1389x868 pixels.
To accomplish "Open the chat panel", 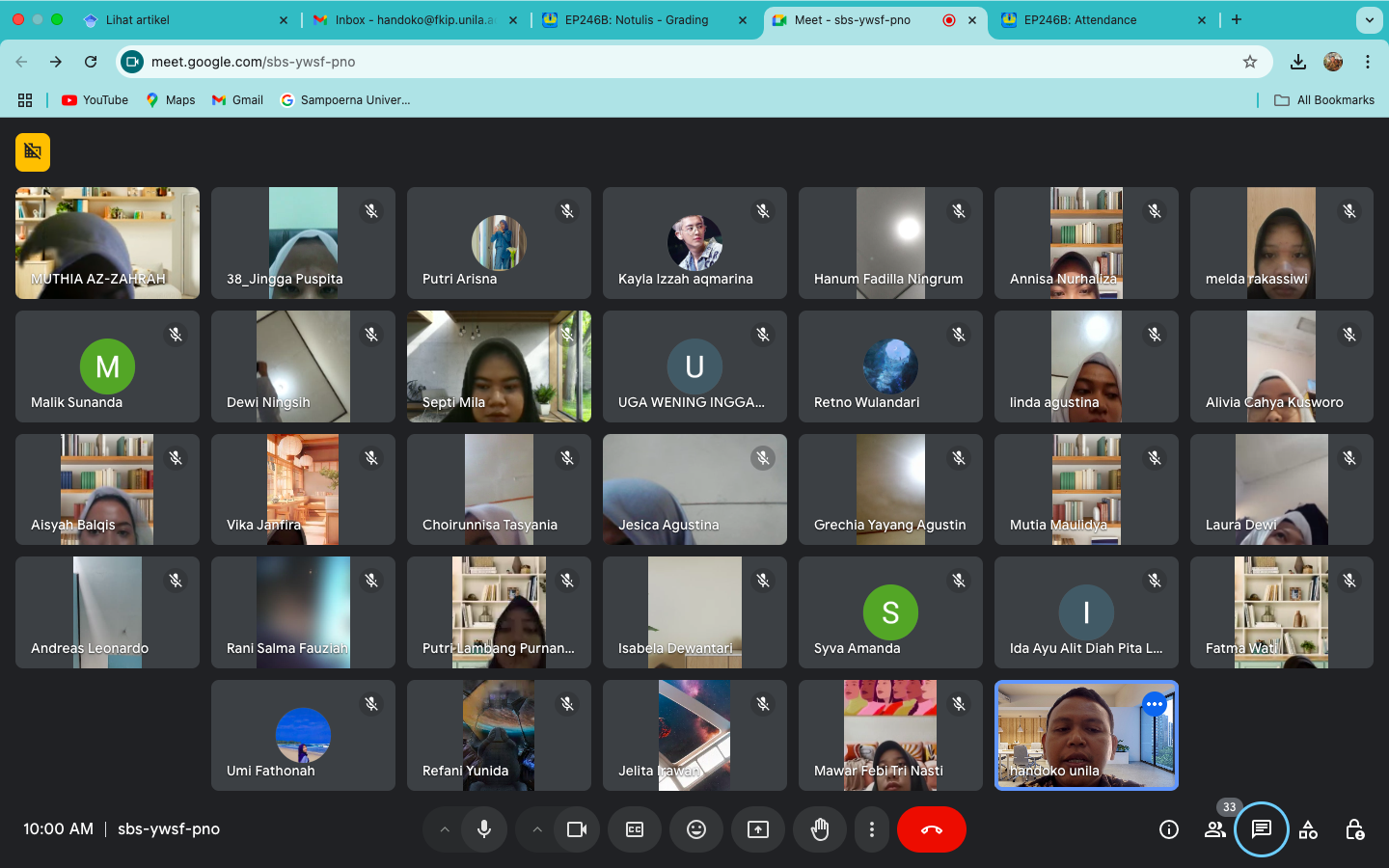I will pyautogui.click(x=1261, y=829).
